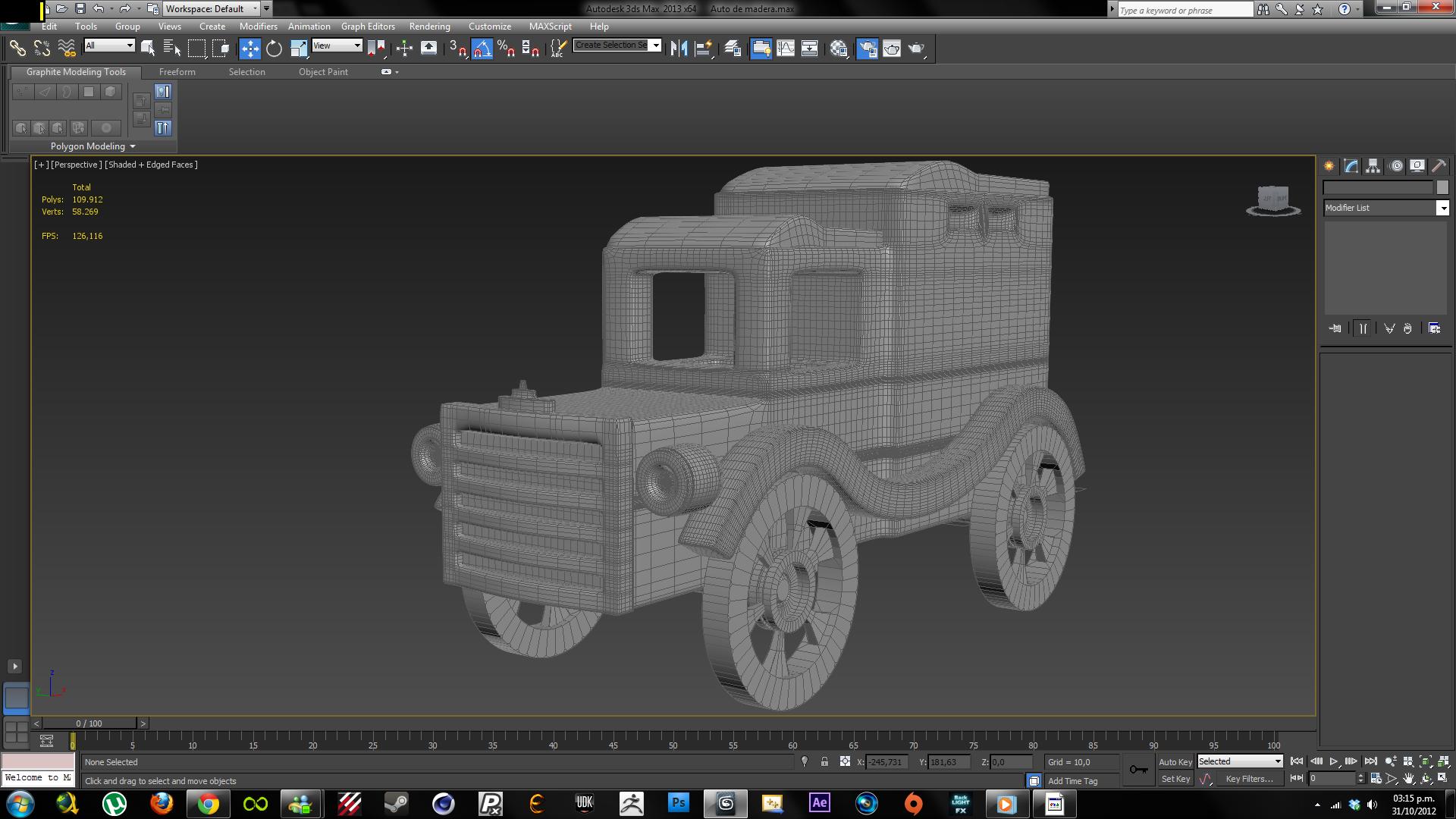Screen dimensions: 1456x819
Task: Open the Mirror tool in toolbar
Action: [679, 49]
